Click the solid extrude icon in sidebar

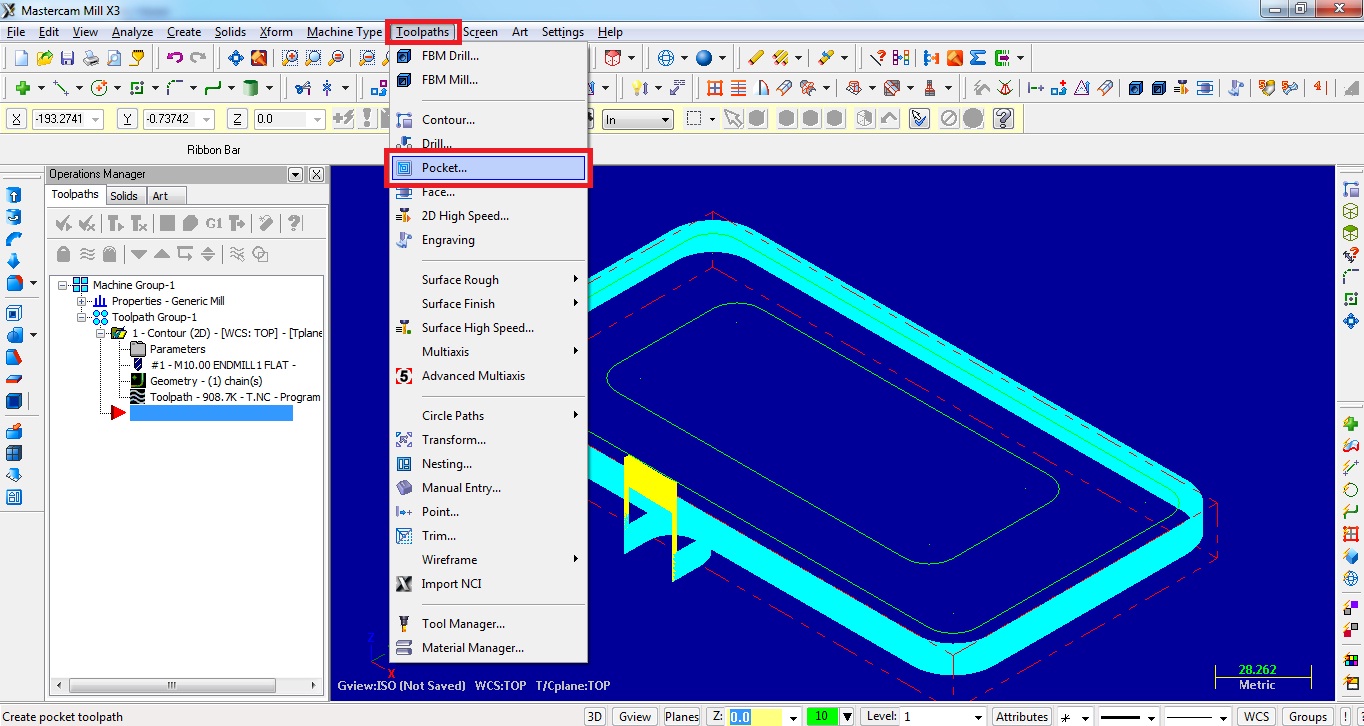click(14, 195)
